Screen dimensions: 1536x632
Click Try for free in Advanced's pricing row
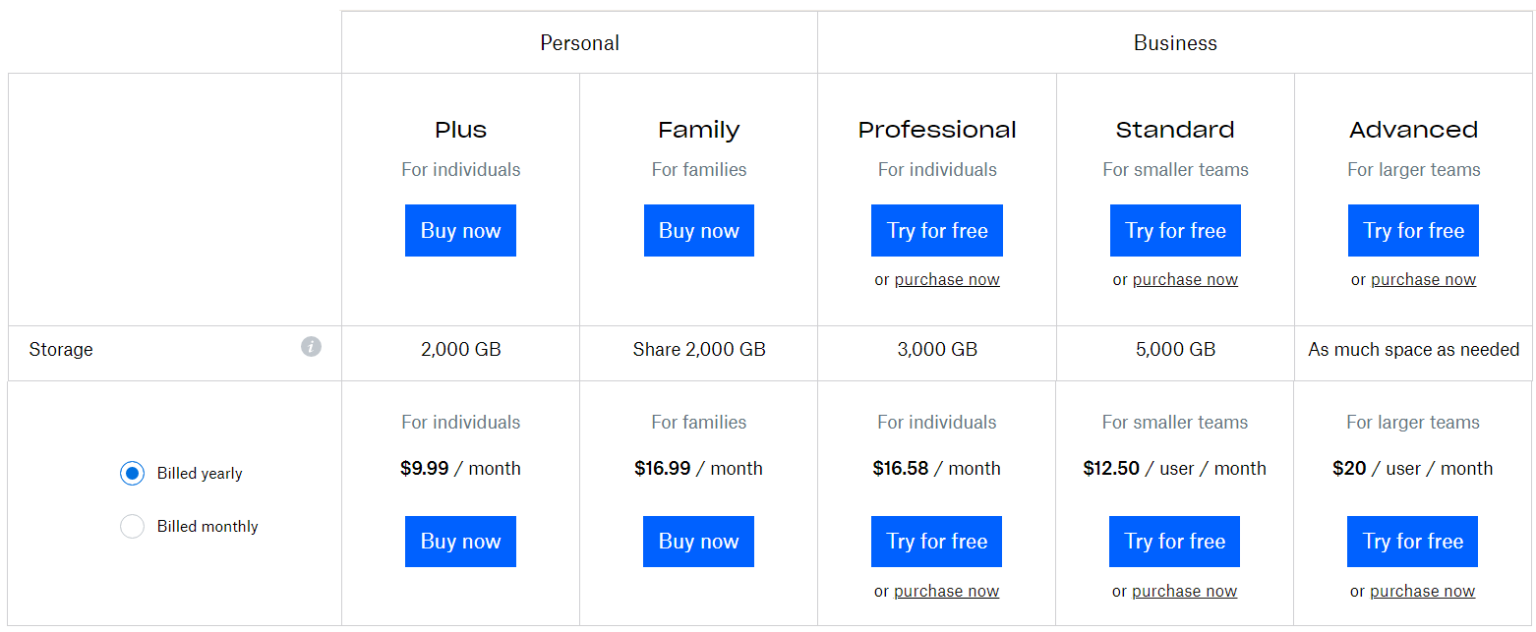pyautogui.click(x=1412, y=541)
